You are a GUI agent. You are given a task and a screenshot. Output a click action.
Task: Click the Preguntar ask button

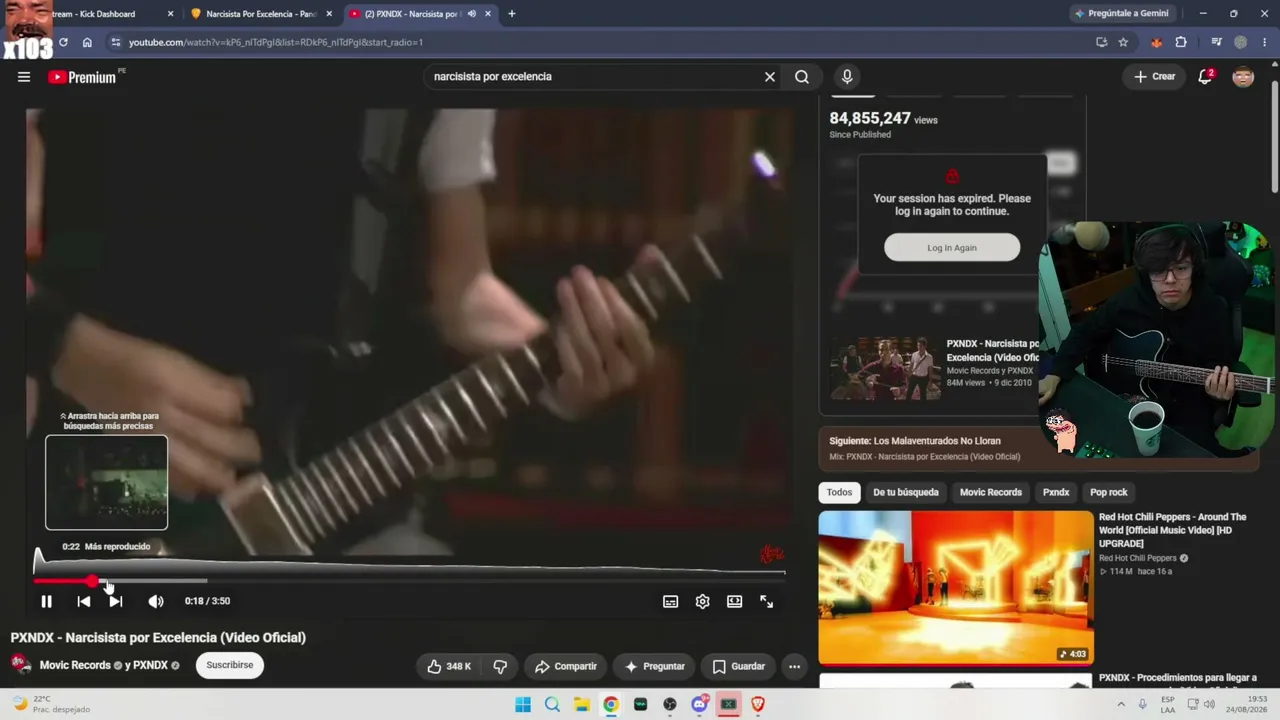655,666
